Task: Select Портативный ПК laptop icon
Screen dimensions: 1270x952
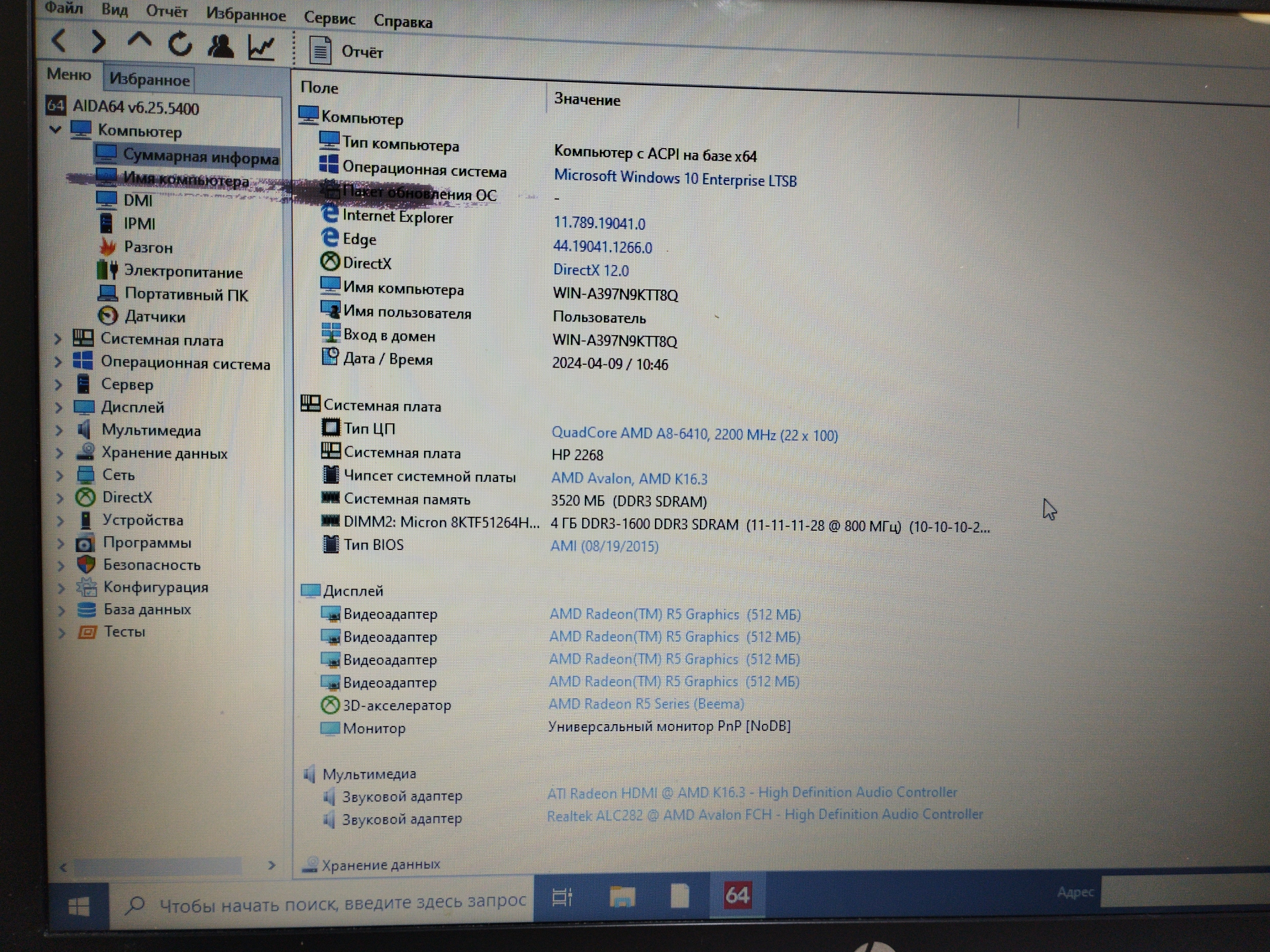Action: (107, 293)
